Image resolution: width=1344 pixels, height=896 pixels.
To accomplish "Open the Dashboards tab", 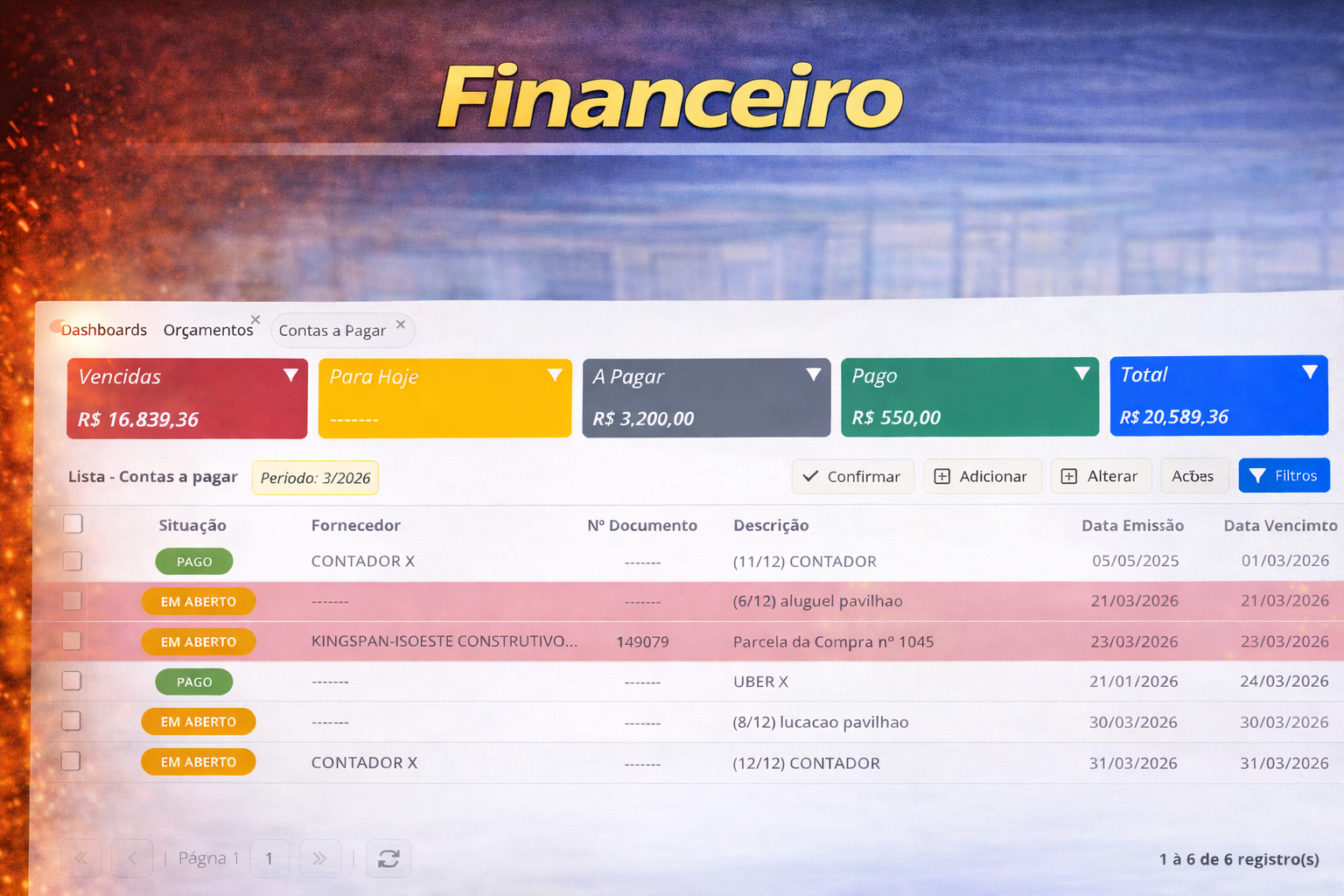I will (103, 330).
